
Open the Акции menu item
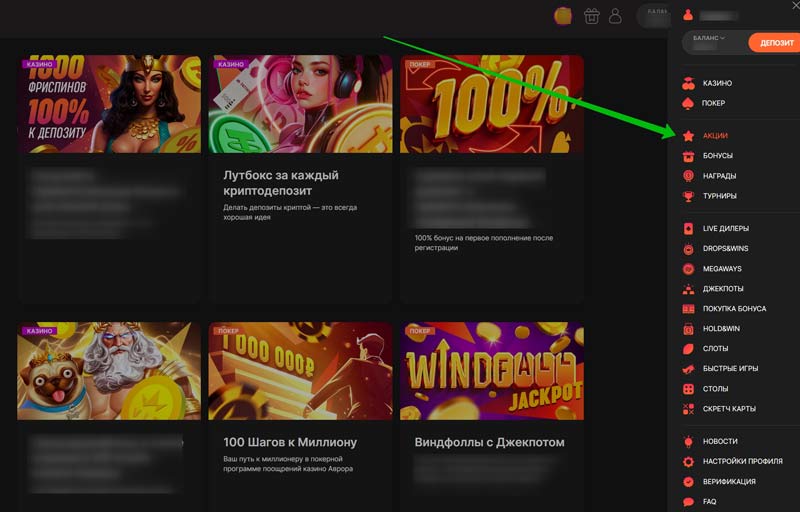coord(715,136)
